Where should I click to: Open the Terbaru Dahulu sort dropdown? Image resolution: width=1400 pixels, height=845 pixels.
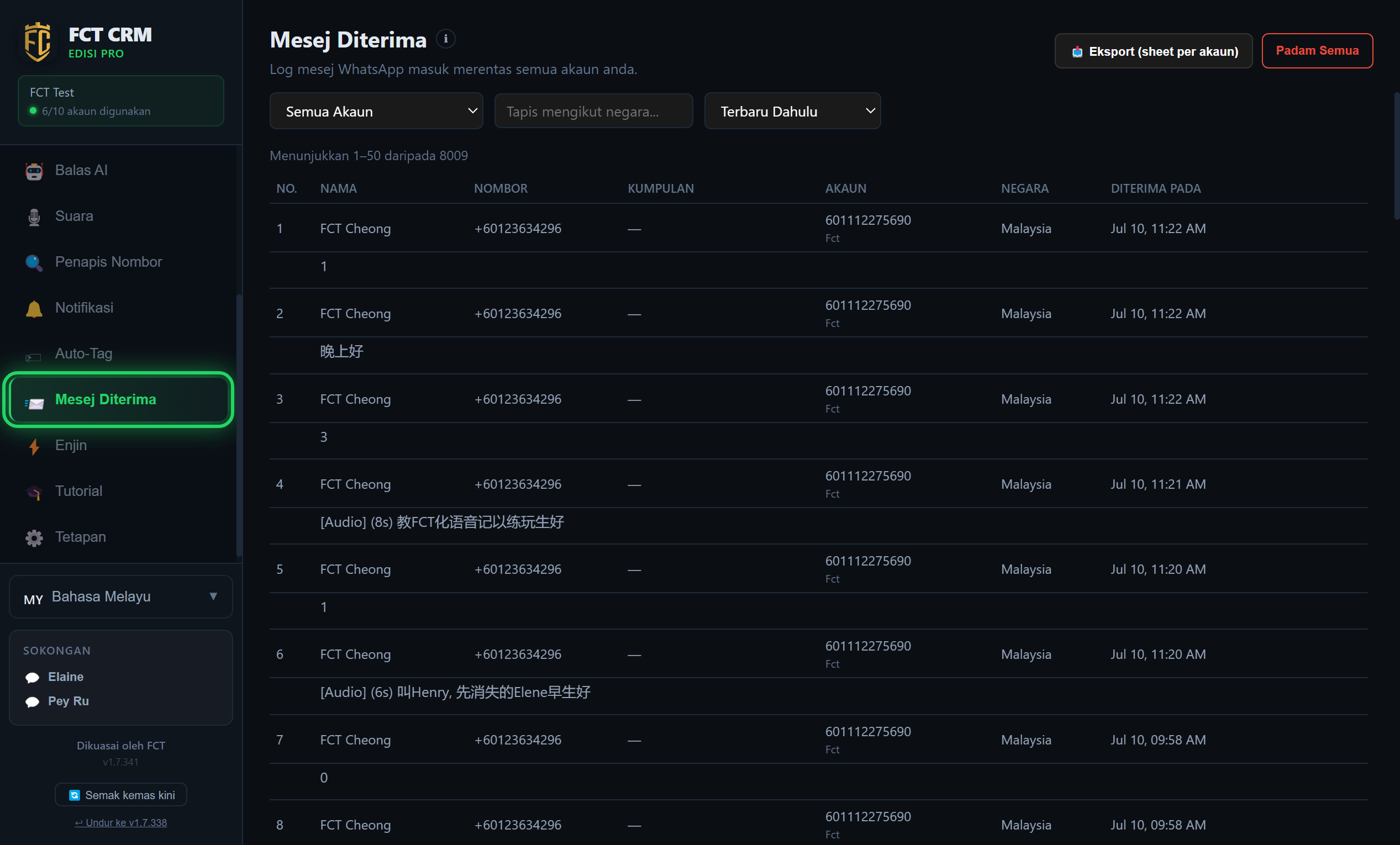click(x=792, y=112)
